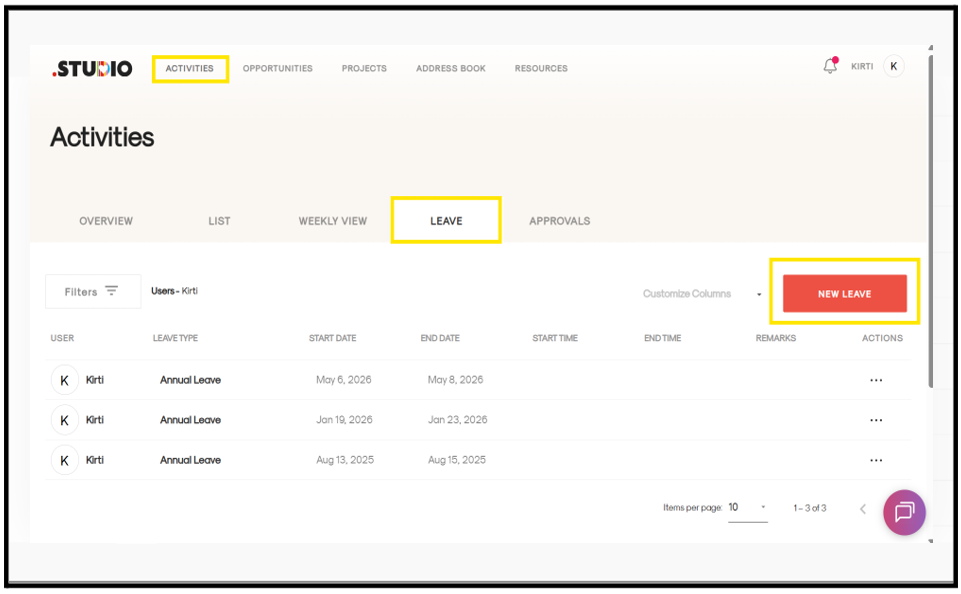Sort by the Start Date column header
Image resolution: width=961 pixels, height=594 pixels.
point(332,338)
